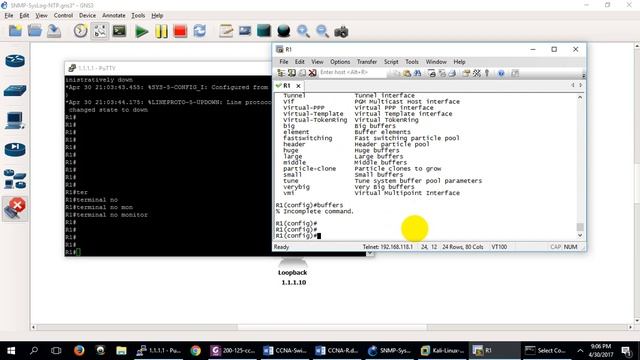The width and height of the screenshot is (640, 360).
Task: Open console to all devices icon
Action: tap(119, 31)
